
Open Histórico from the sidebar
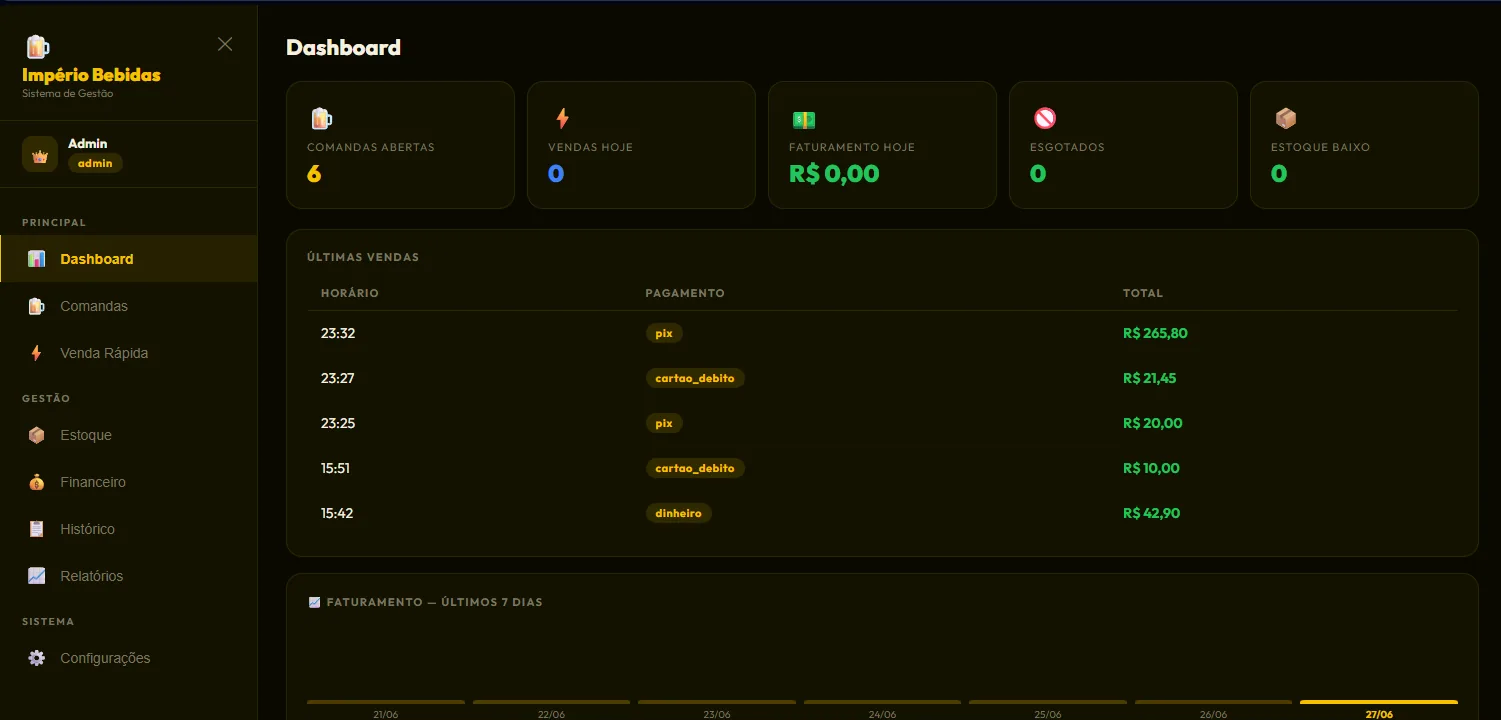129,529
